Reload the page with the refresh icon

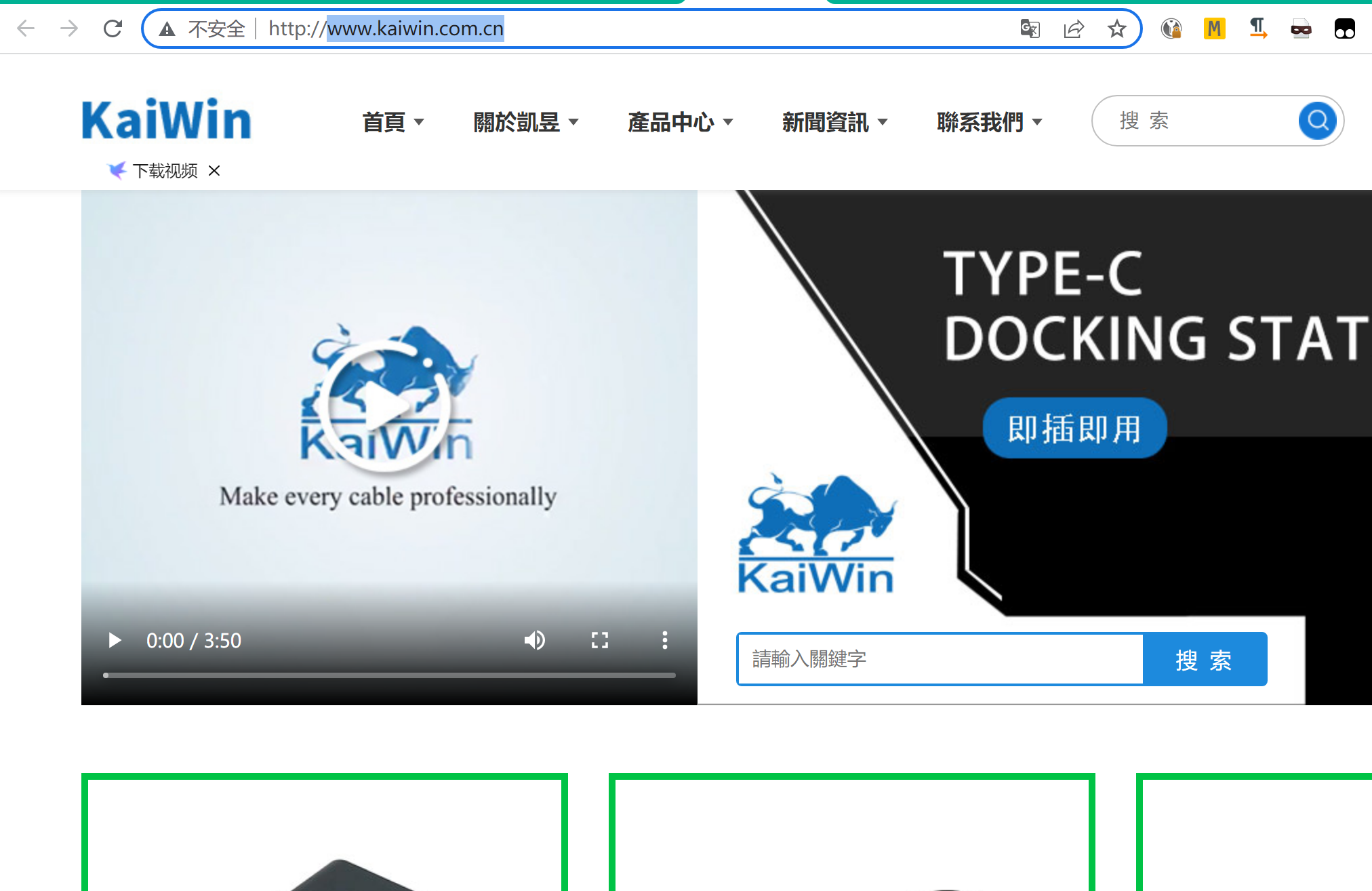tap(113, 28)
